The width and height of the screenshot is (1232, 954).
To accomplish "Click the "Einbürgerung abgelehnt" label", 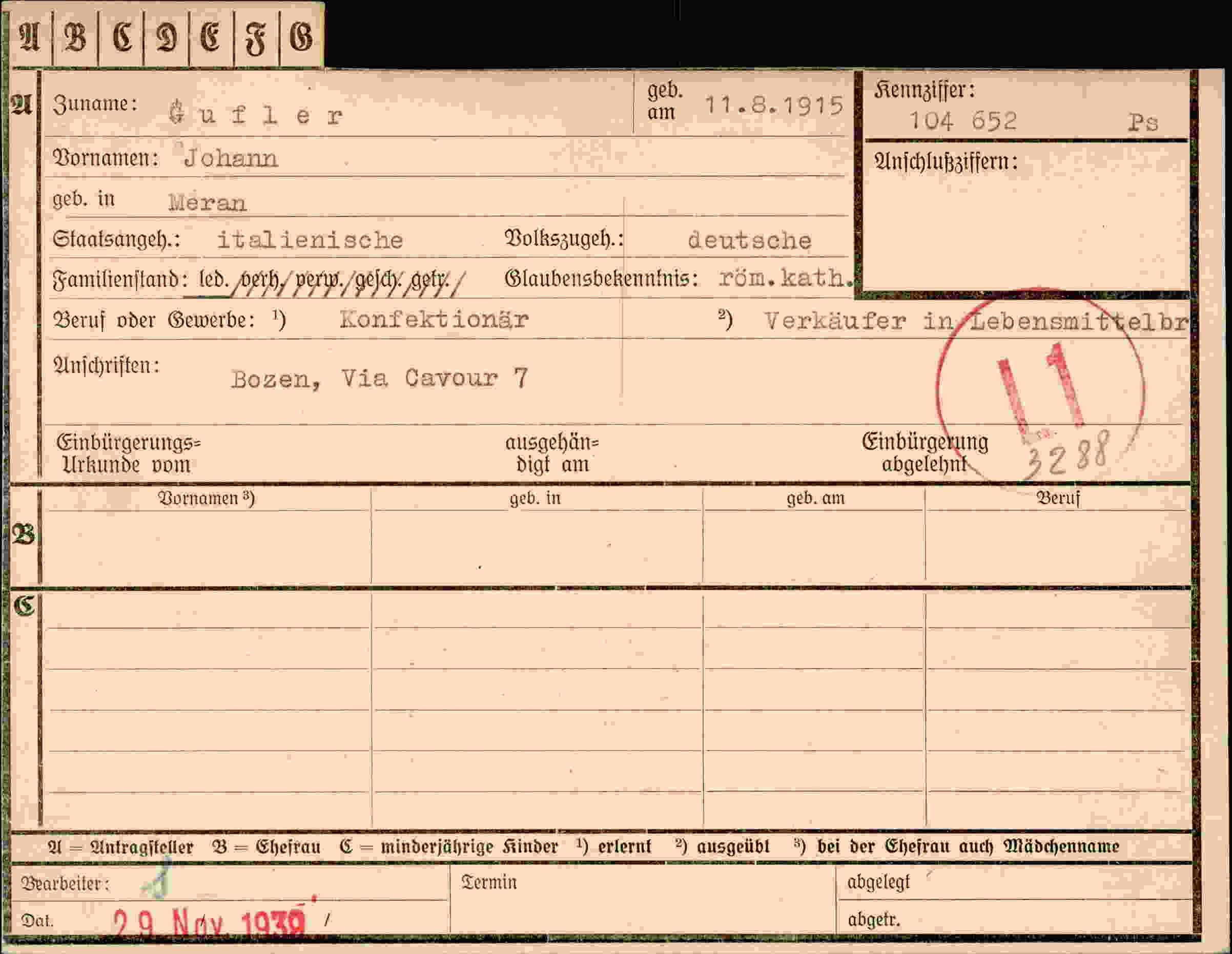I will coord(925,453).
